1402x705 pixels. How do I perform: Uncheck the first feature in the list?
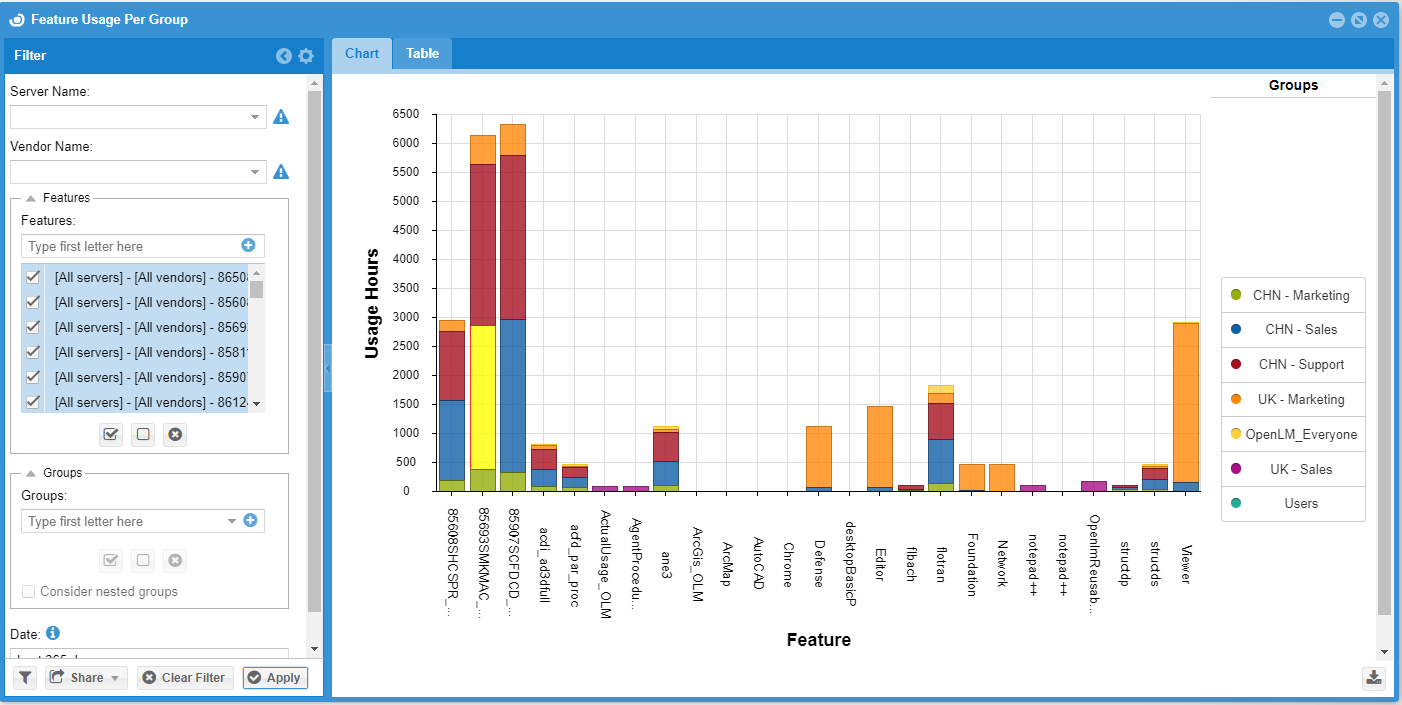33,277
